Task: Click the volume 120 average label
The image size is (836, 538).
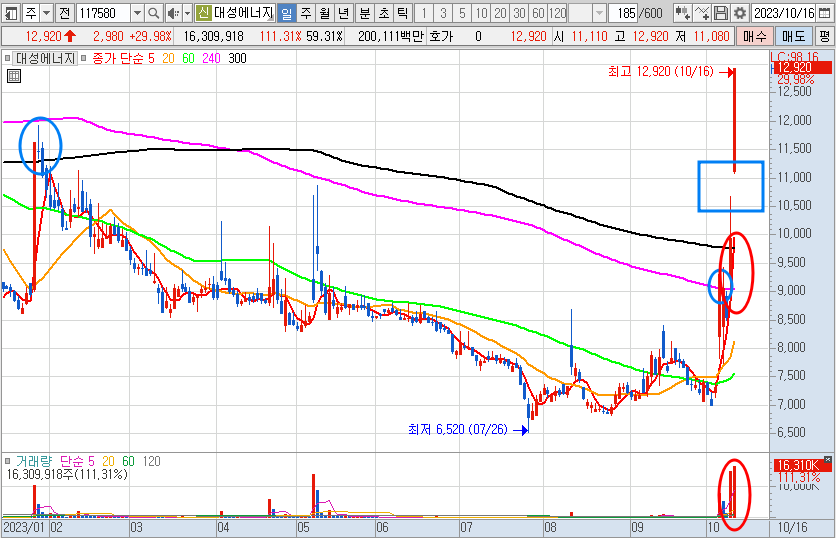Action: tap(151, 461)
